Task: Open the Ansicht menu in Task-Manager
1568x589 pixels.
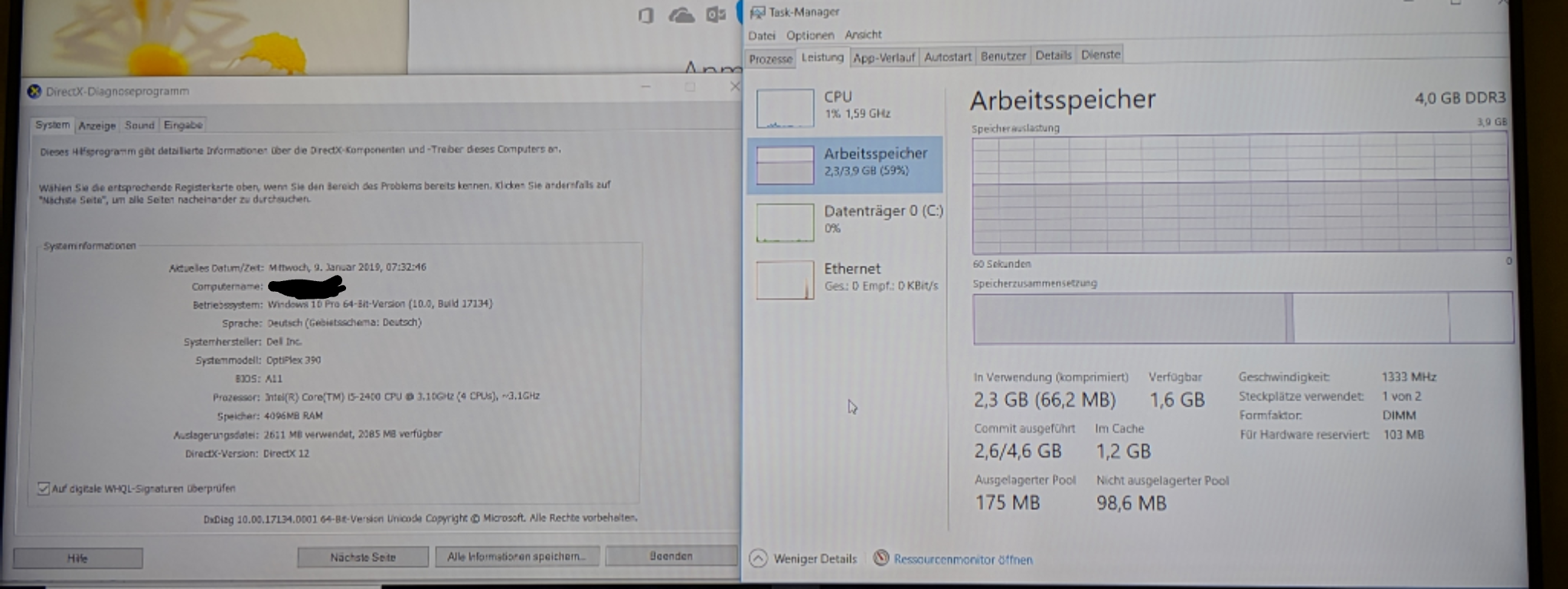Action: (863, 34)
